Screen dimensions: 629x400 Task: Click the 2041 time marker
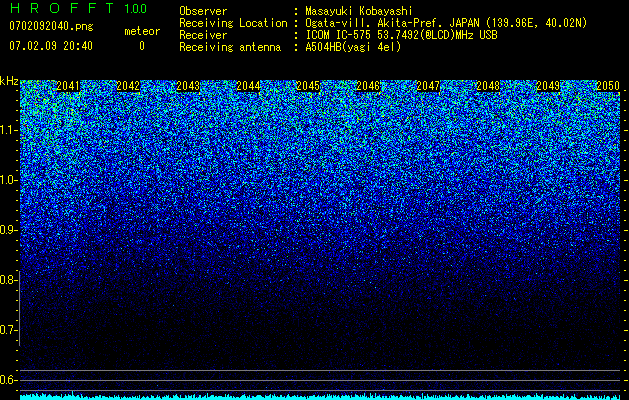(x=68, y=86)
